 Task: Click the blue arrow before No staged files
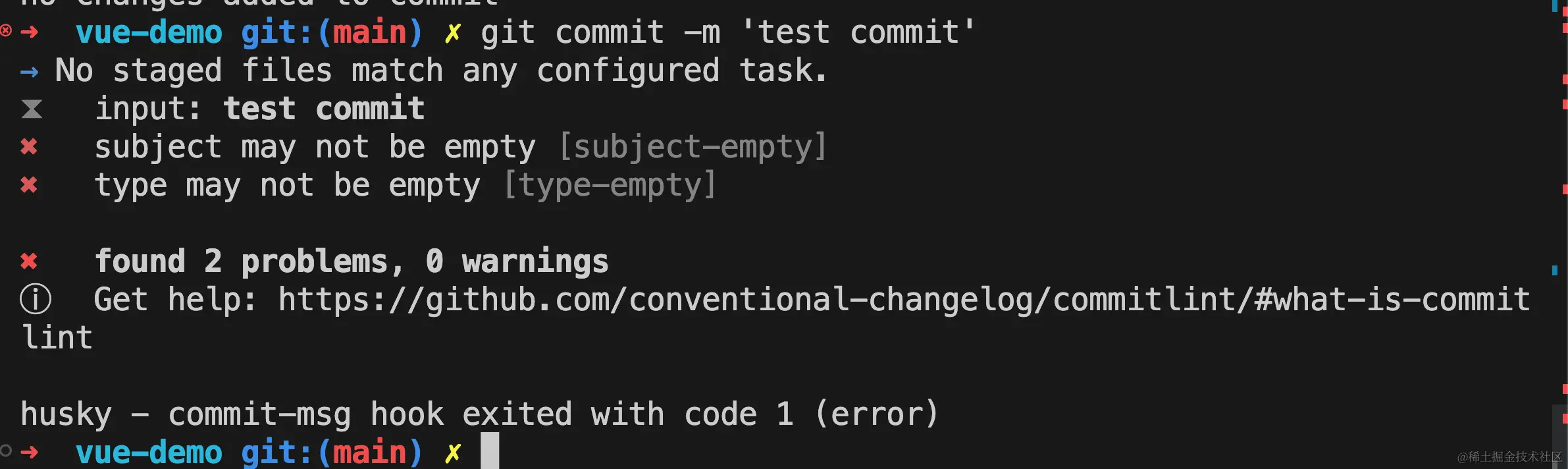[x=30, y=72]
